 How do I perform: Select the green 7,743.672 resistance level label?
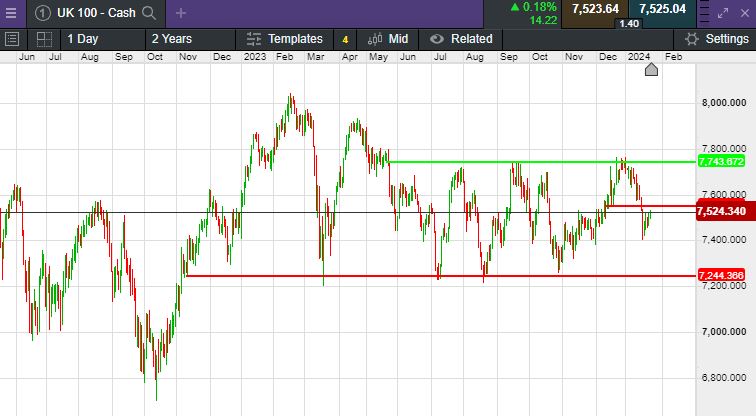721,161
